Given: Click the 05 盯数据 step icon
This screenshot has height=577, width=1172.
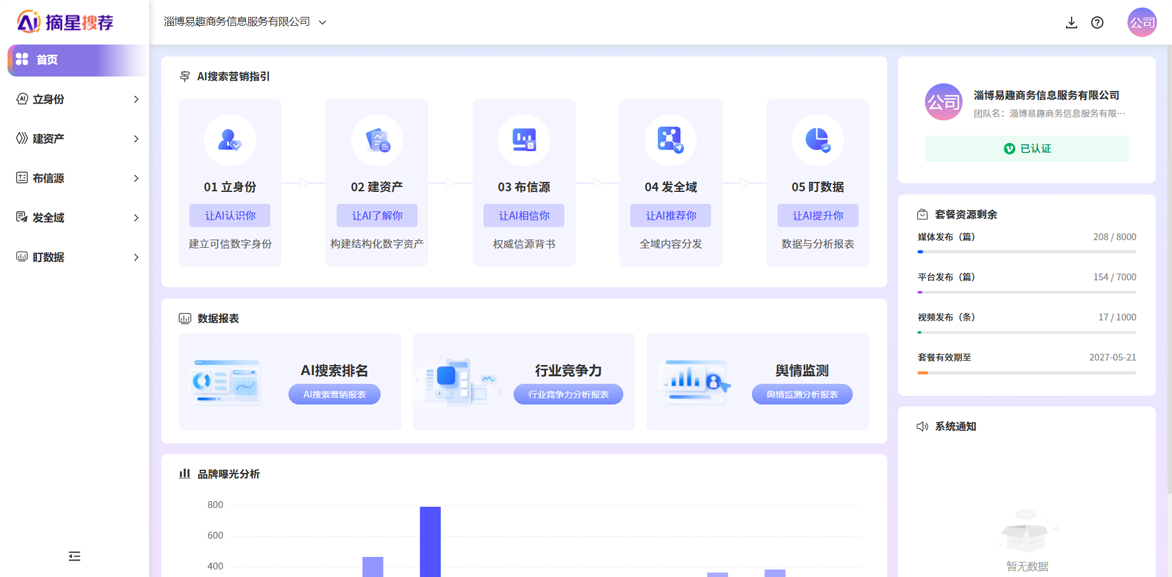Looking at the screenshot, I should [x=818, y=140].
